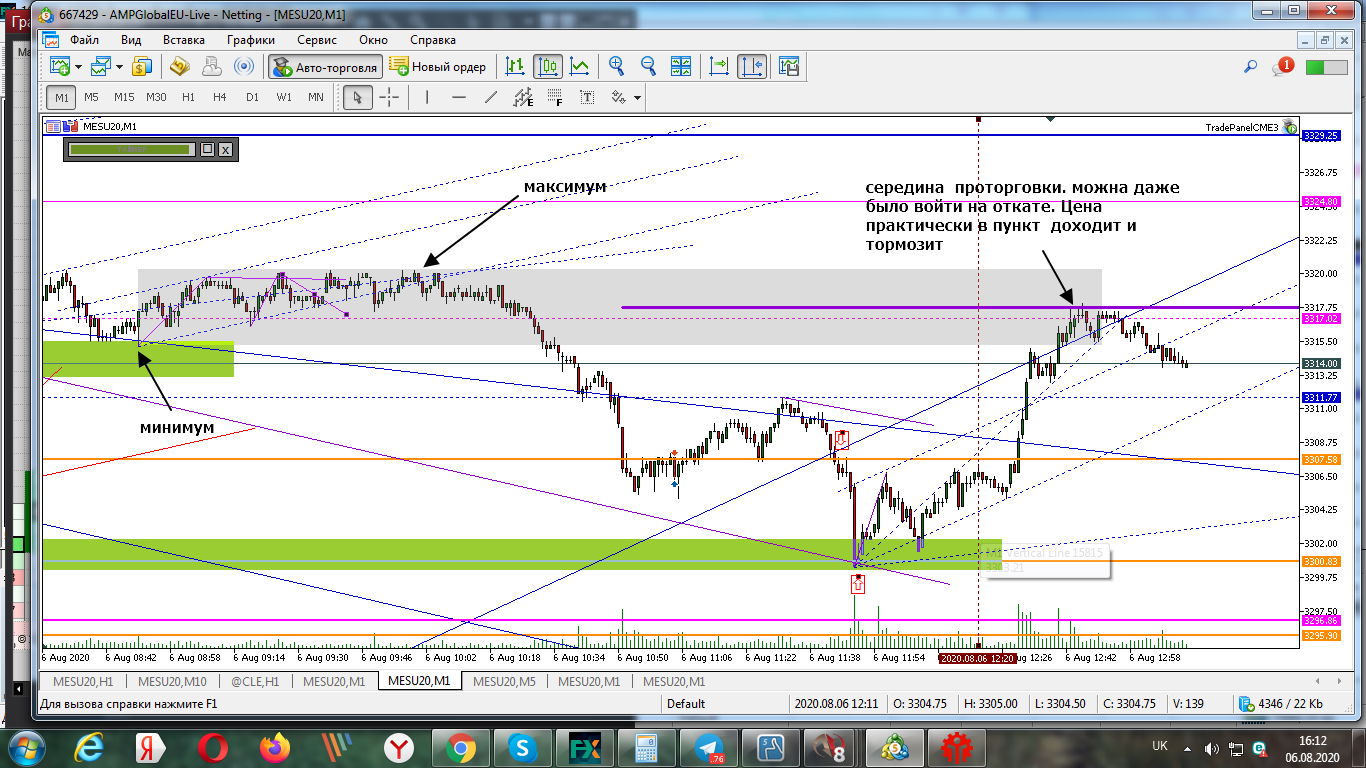Image resolution: width=1366 pixels, height=768 pixels.
Task: Click the green connection status indicator
Action: (1326, 67)
